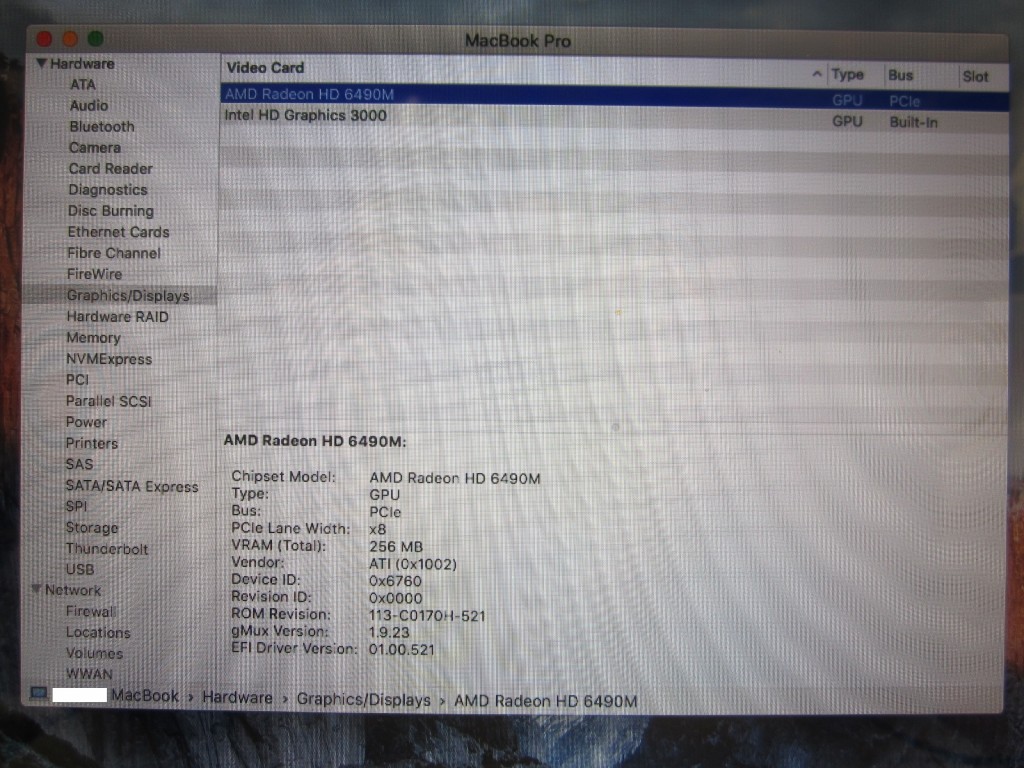Open the Bluetooth hardware entry
The height and width of the screenshot is (768, 1024).
(x=102, y=127)
